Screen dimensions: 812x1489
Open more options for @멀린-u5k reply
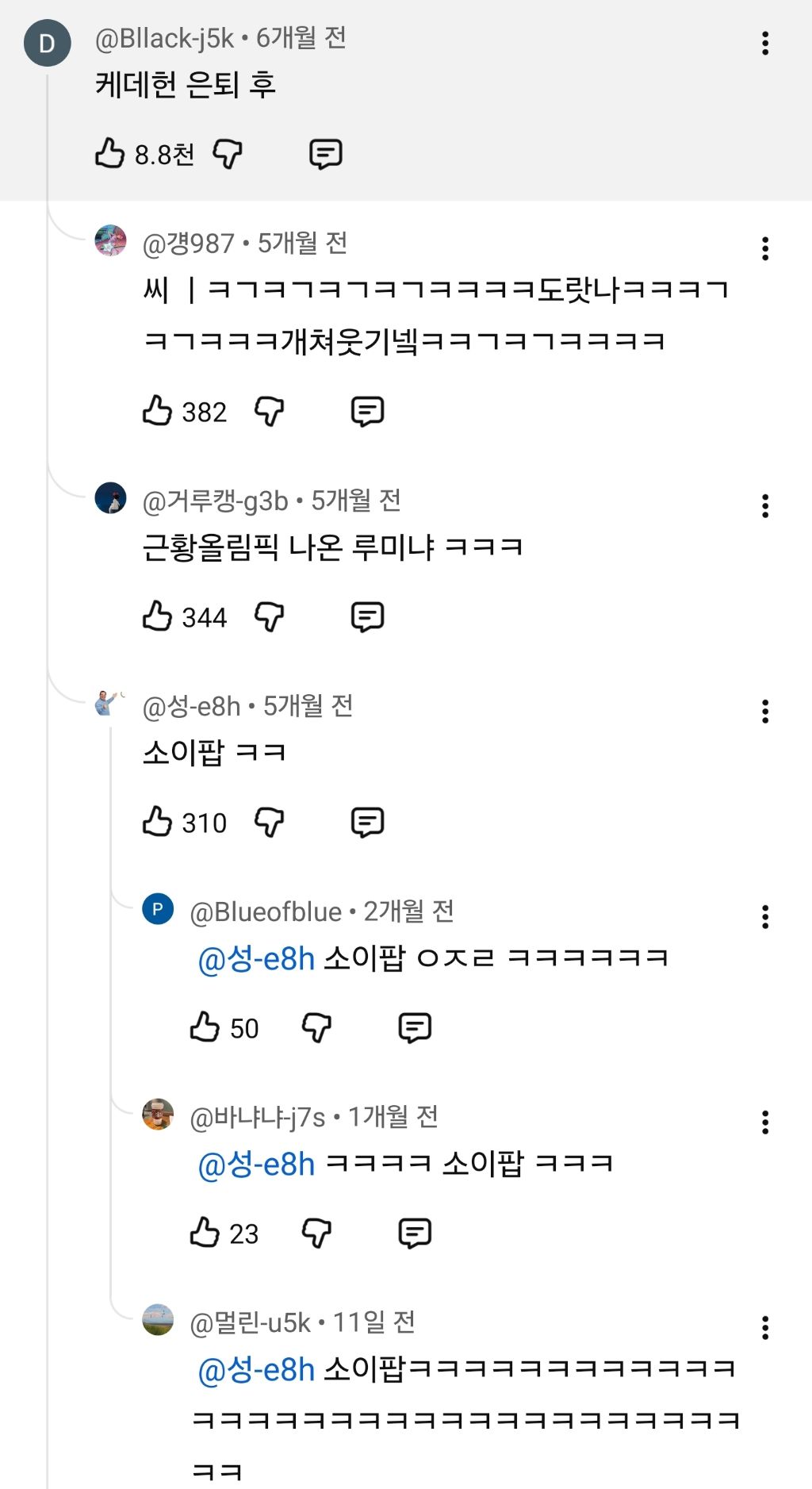point(765,1327)
